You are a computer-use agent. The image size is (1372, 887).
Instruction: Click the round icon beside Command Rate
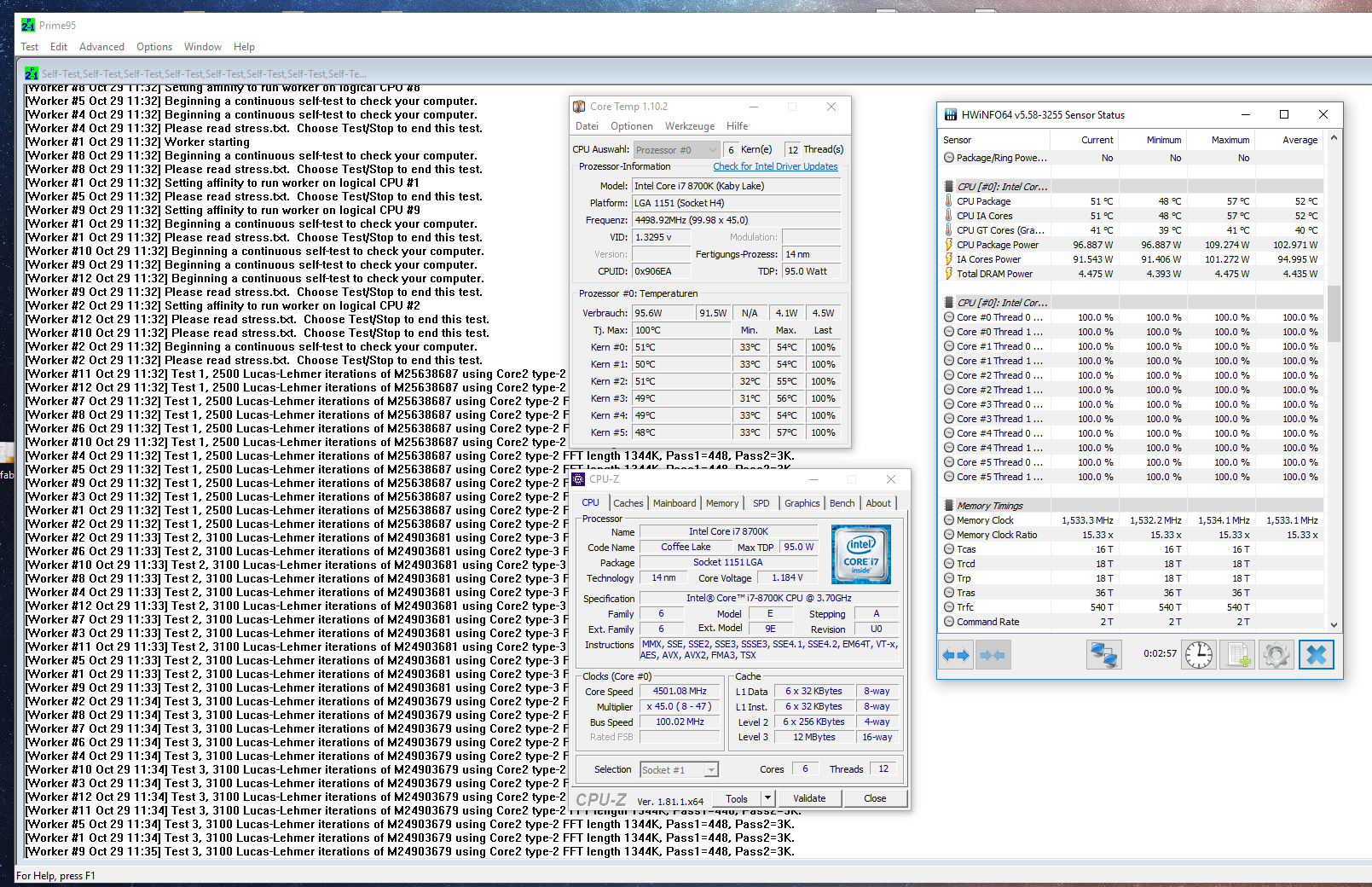[949, 622]
